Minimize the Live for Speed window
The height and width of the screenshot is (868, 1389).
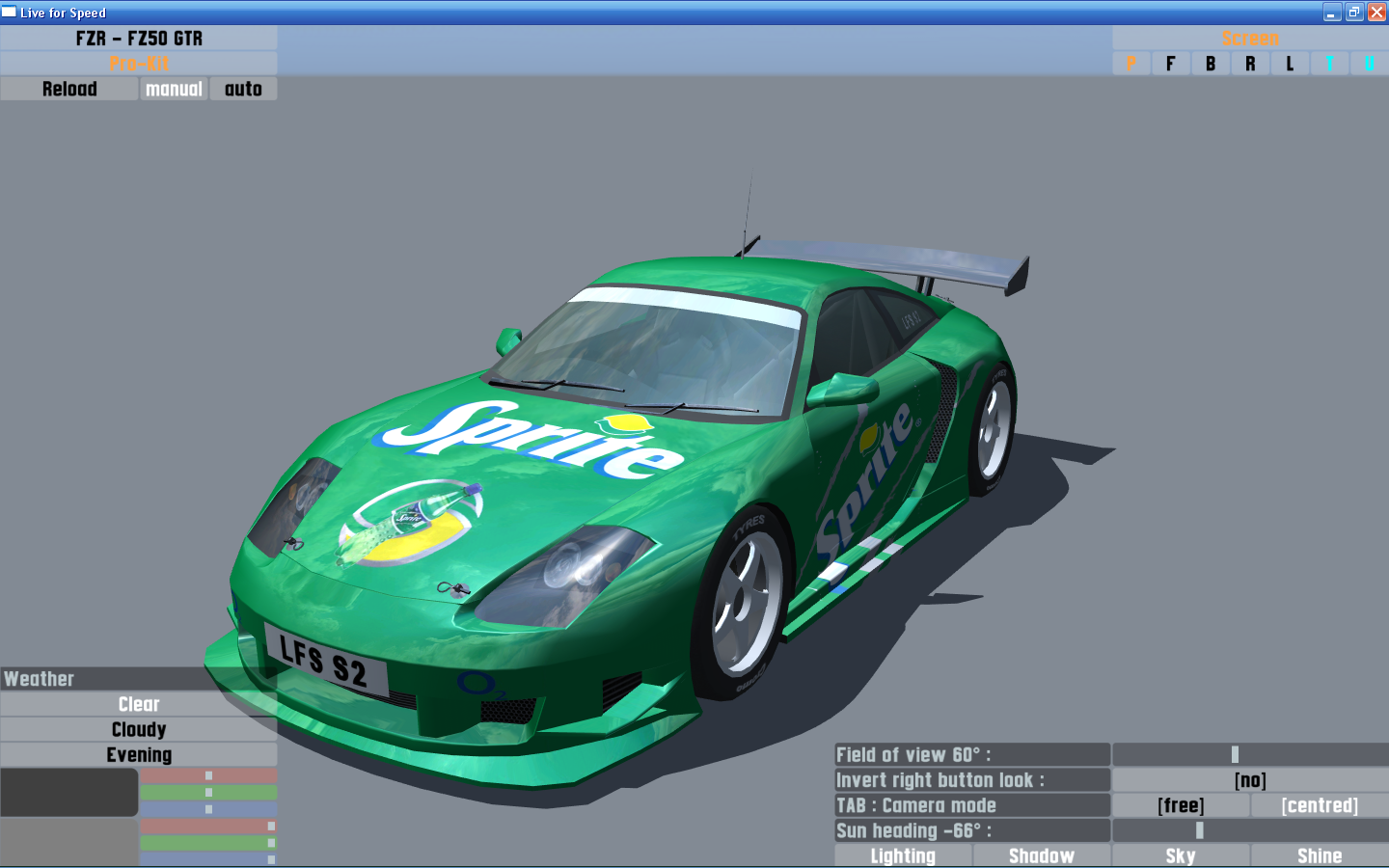pyautogui.click(x=1332, y=13)
